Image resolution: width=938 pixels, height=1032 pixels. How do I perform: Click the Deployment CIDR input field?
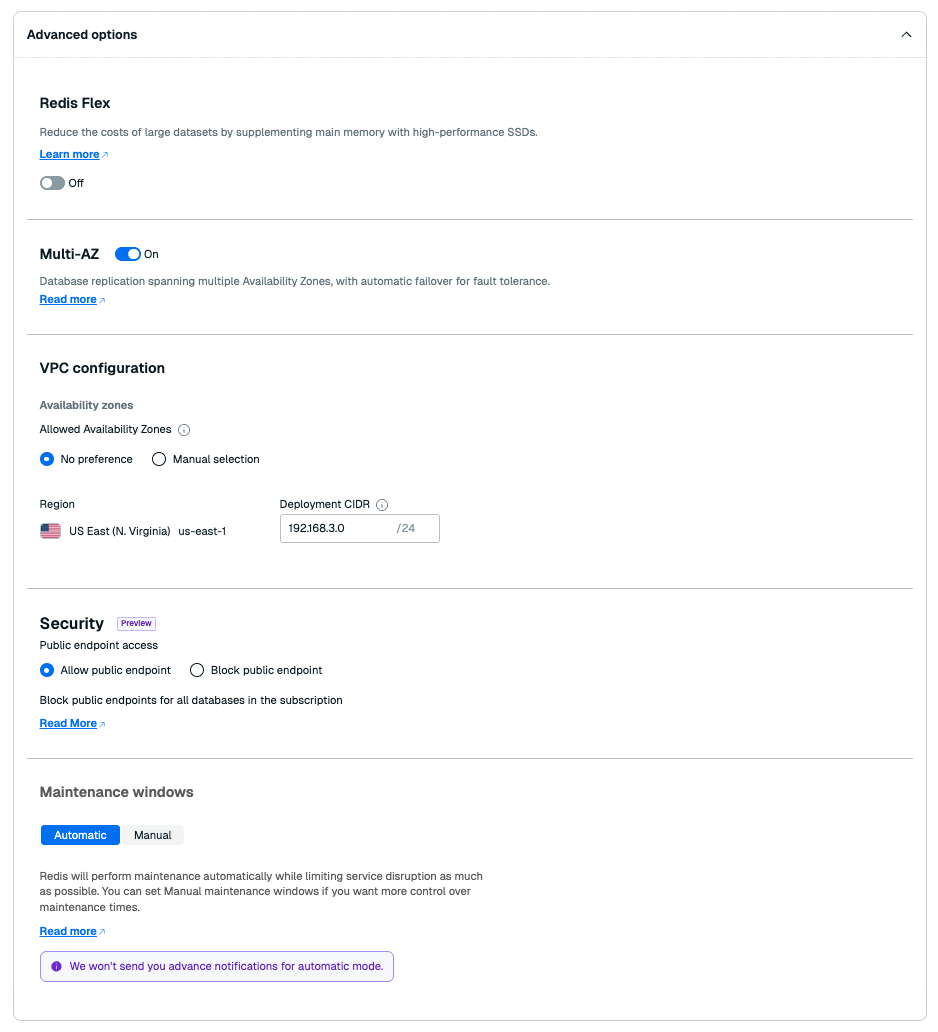pos(336,528)
